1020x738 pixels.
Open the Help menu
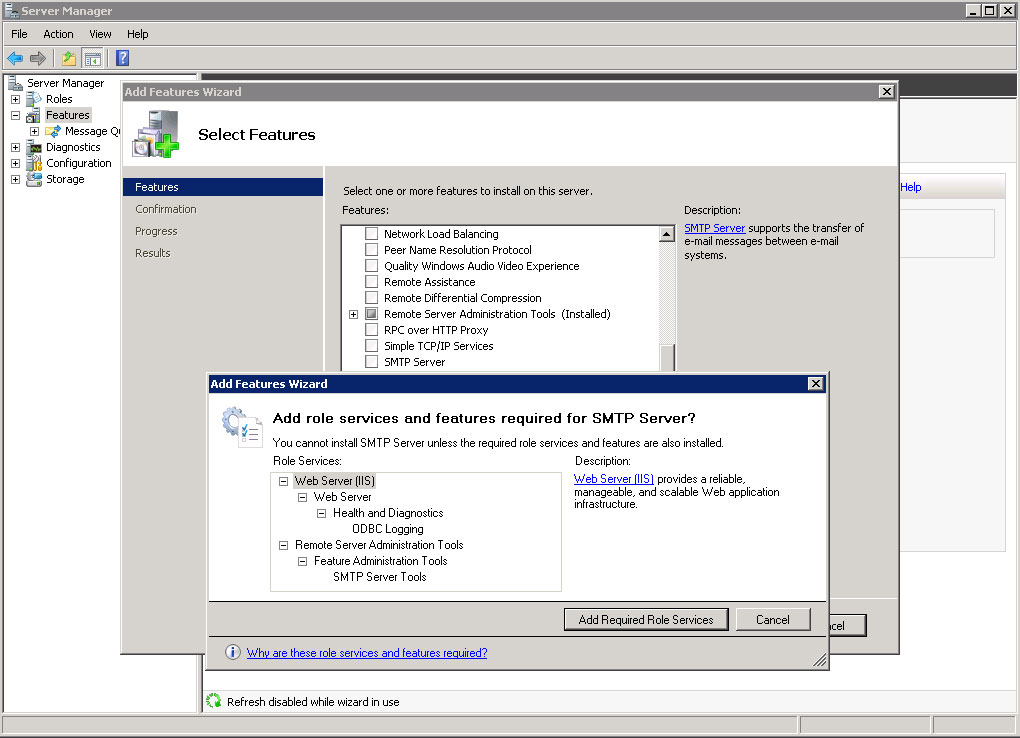click(137, 34)
